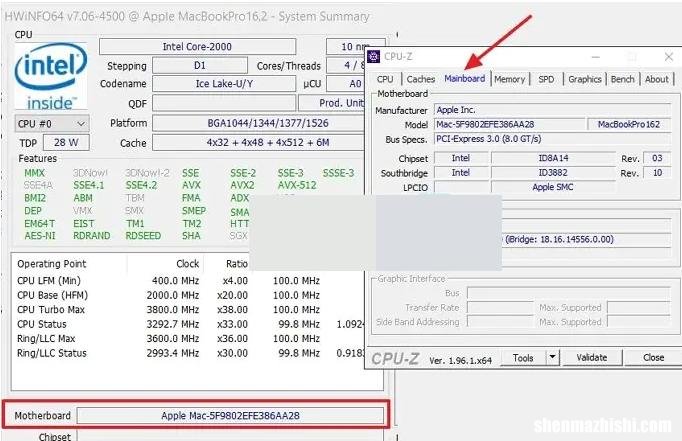This screenshot has width=682, height=441.
Task: Click the Ice Lake-U/Y codename field
Action: click(224, 84)
